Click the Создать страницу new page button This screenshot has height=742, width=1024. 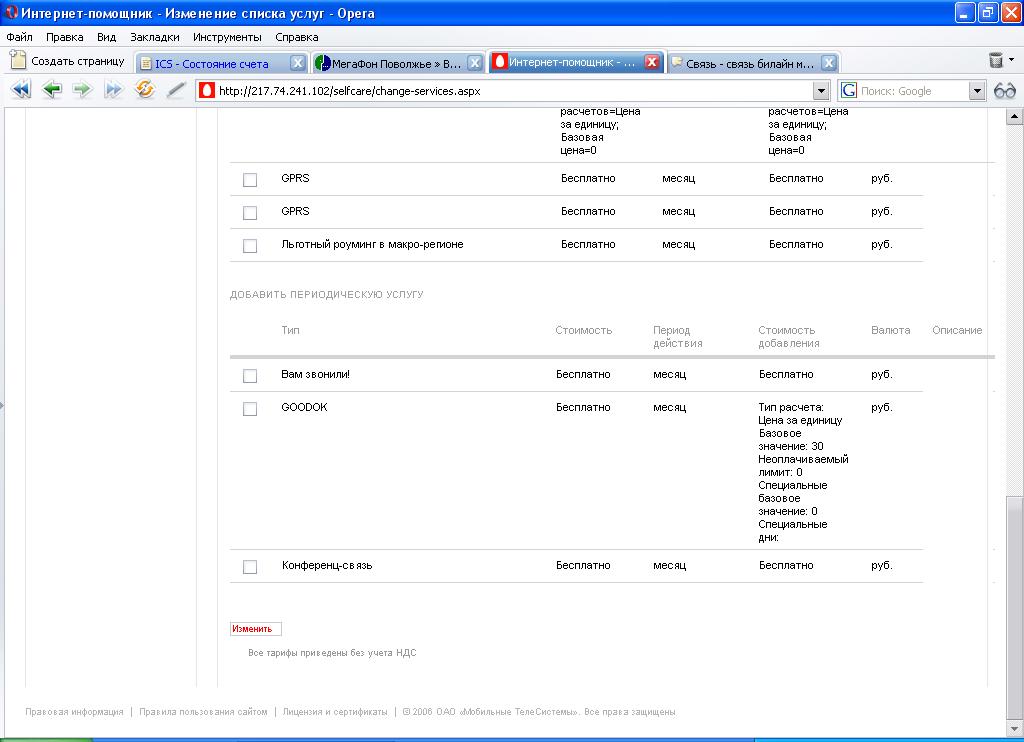(x=67, y=61)
